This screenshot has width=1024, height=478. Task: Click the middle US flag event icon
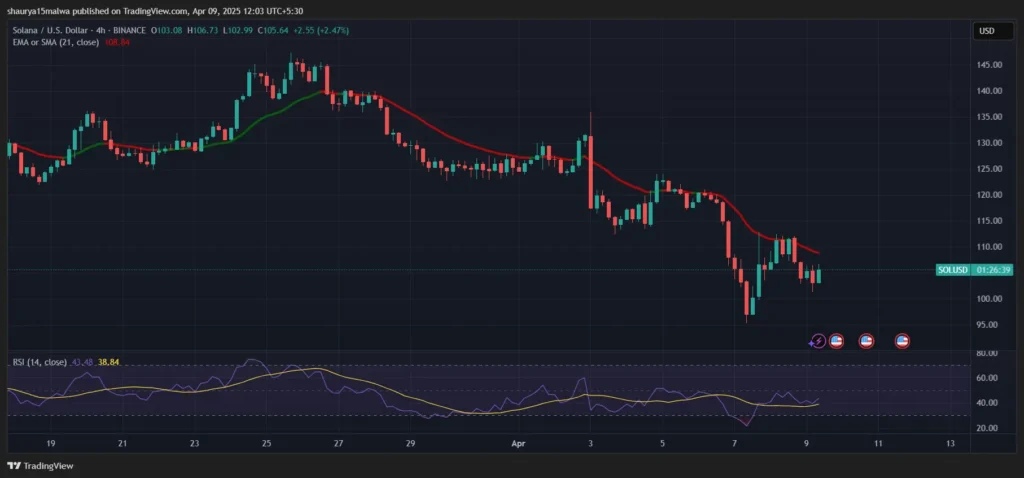coord(867,341)
